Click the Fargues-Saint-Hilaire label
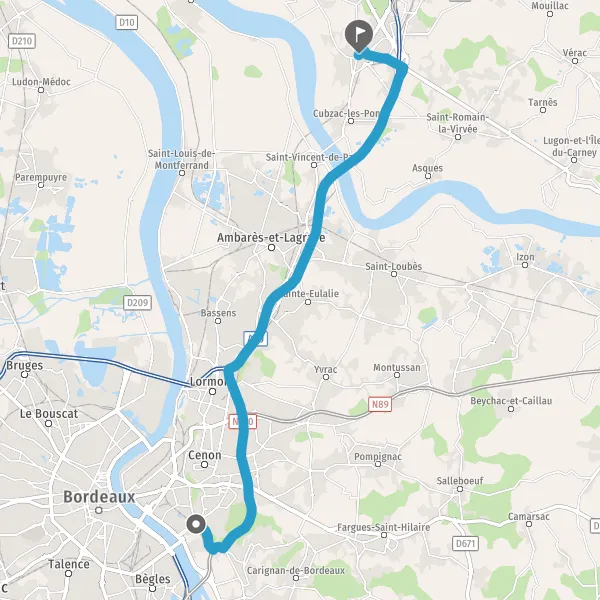The height and width of the screenshot is (600, 600). pyautogui.click(x=383, y=527)
